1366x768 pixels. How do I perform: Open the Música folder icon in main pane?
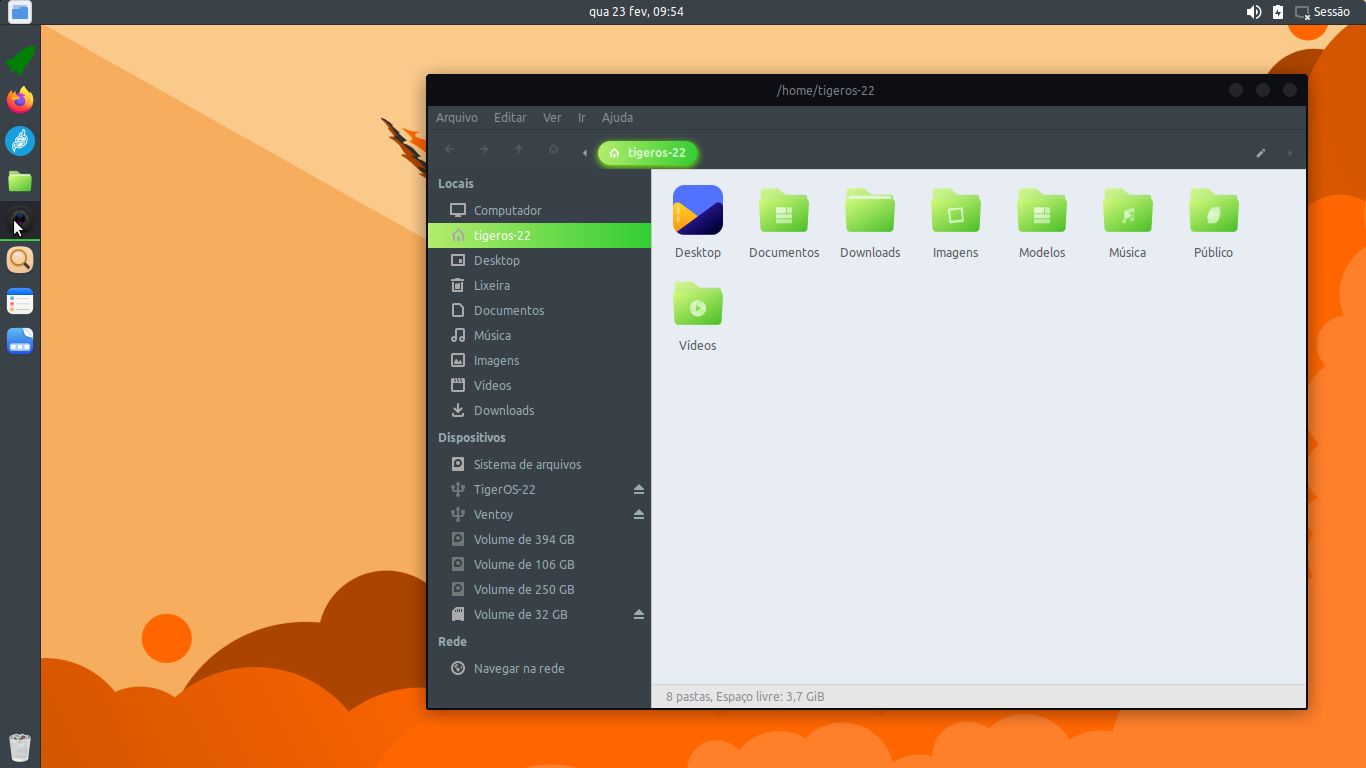click(1128, 210)
